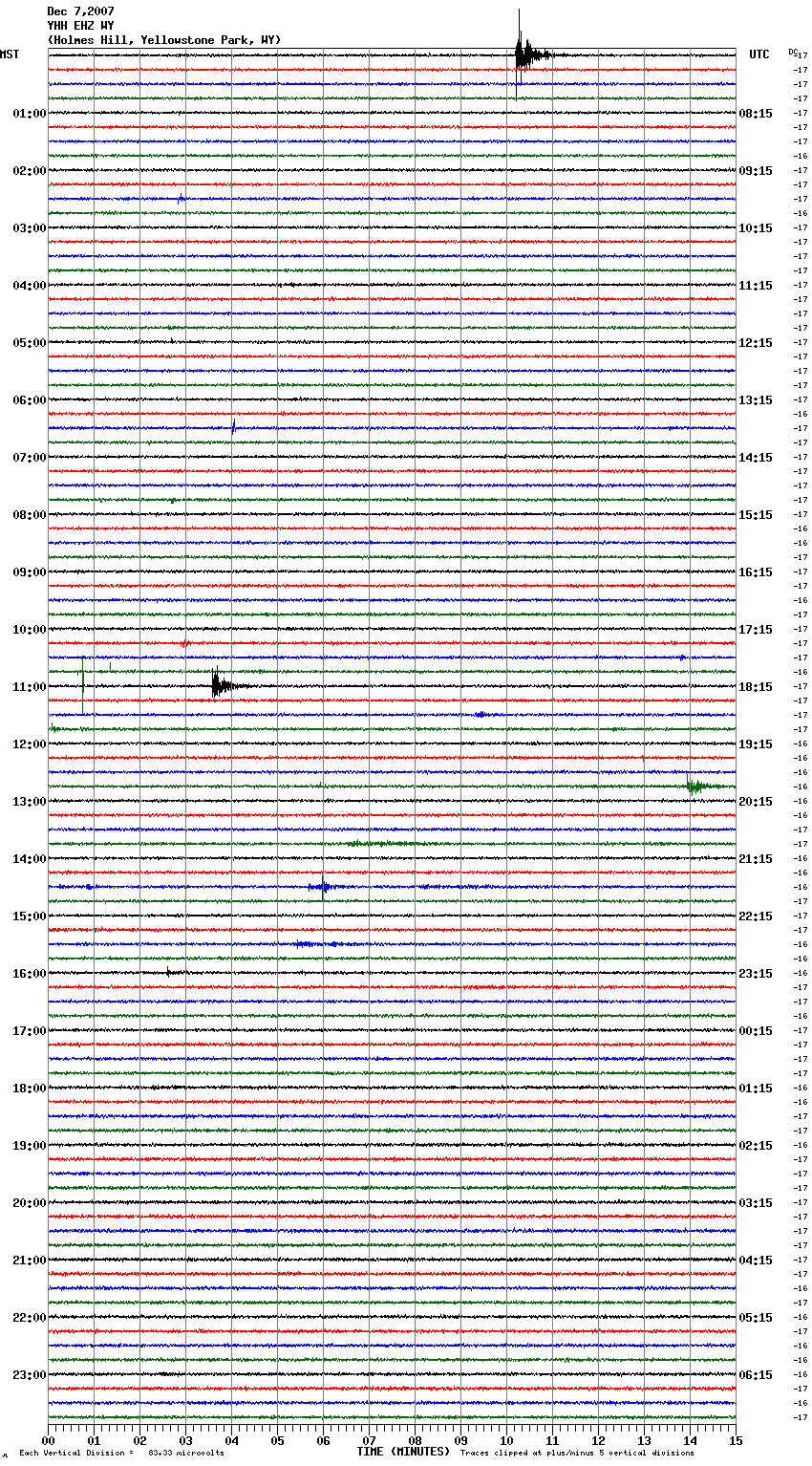The image size is (812, 1466).
Task: Select the '15:00' MST time label
Action: (x=30, y=916)
